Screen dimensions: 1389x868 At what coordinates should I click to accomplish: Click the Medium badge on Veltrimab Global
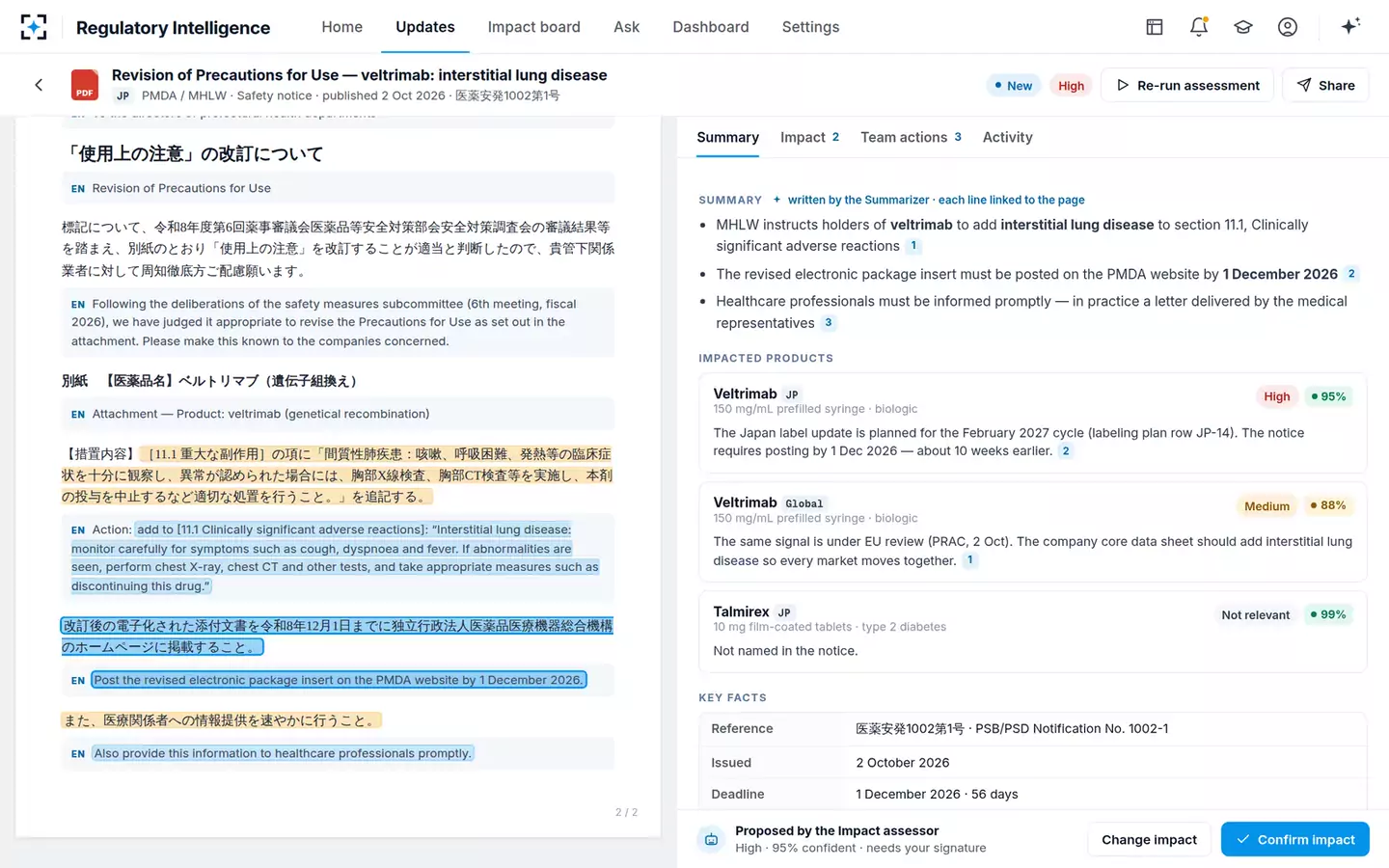coord(1266,506)
